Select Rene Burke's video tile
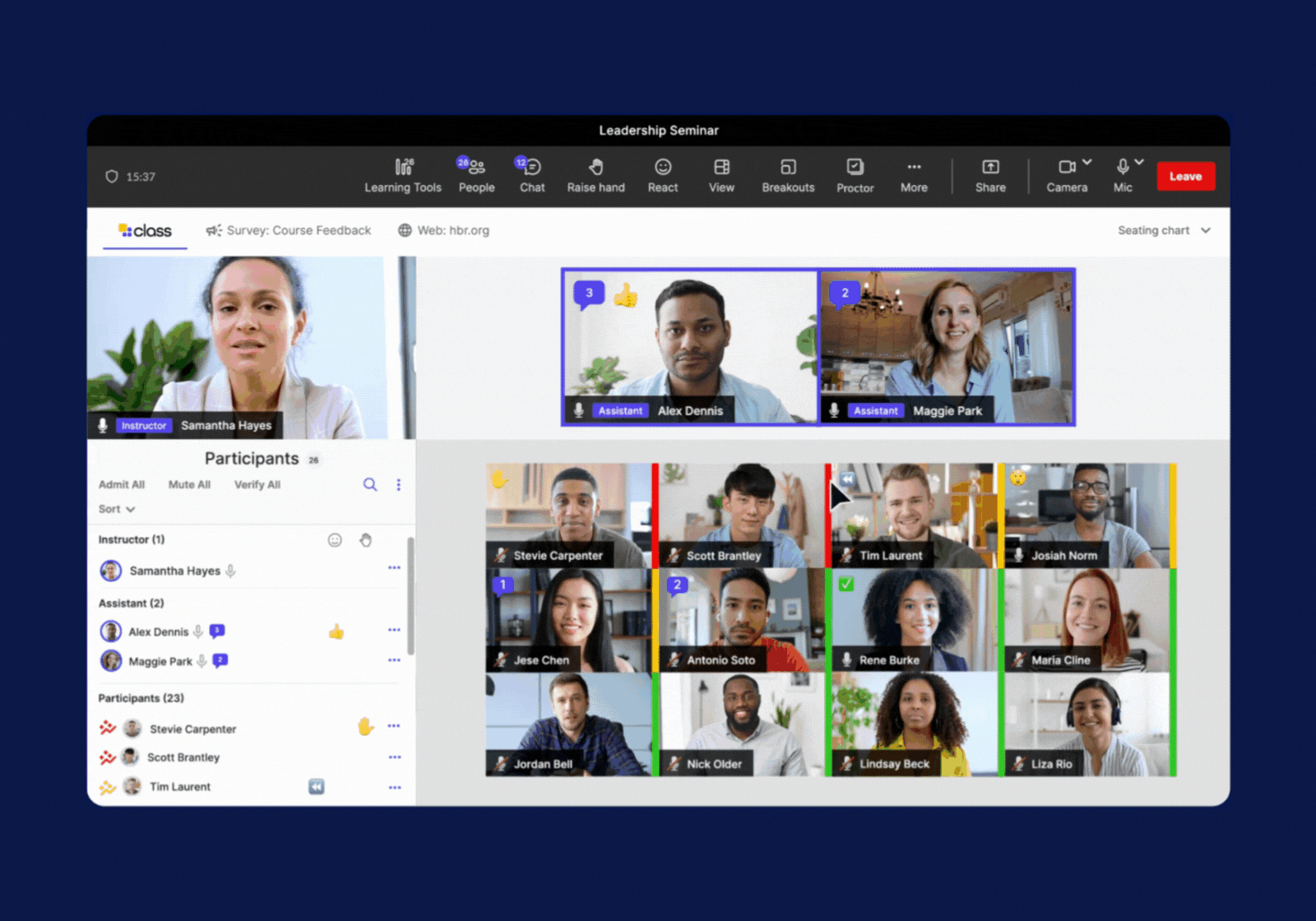The height and width of the screenshot is (921, 1316). 913,620
